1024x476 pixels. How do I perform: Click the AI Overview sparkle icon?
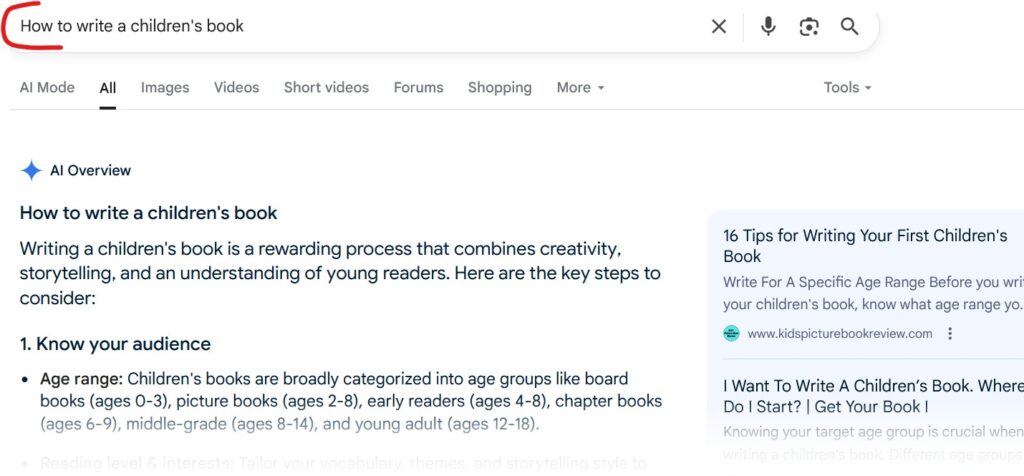pyautogui.click(x=31, y=171)
